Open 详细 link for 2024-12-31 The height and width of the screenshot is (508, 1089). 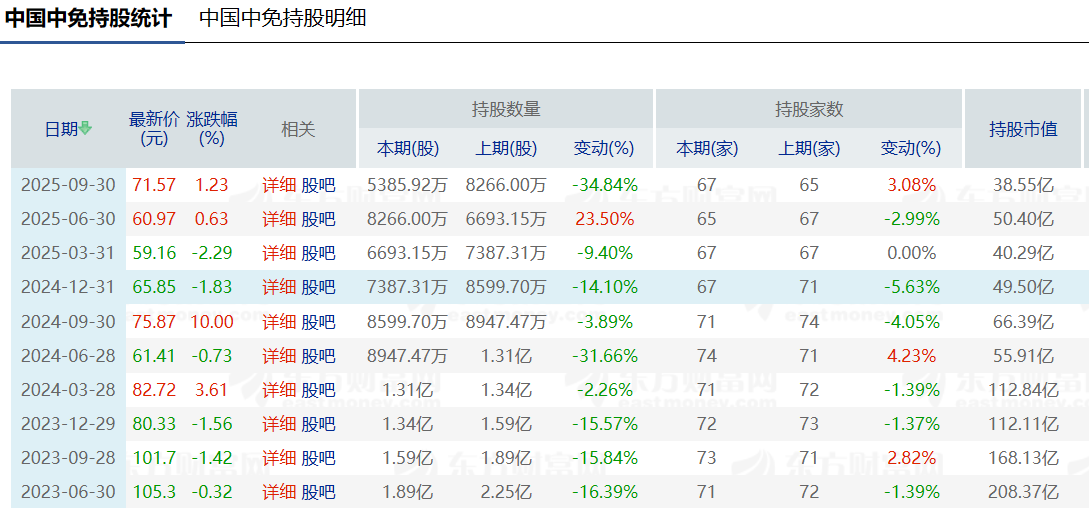[279, 288]
